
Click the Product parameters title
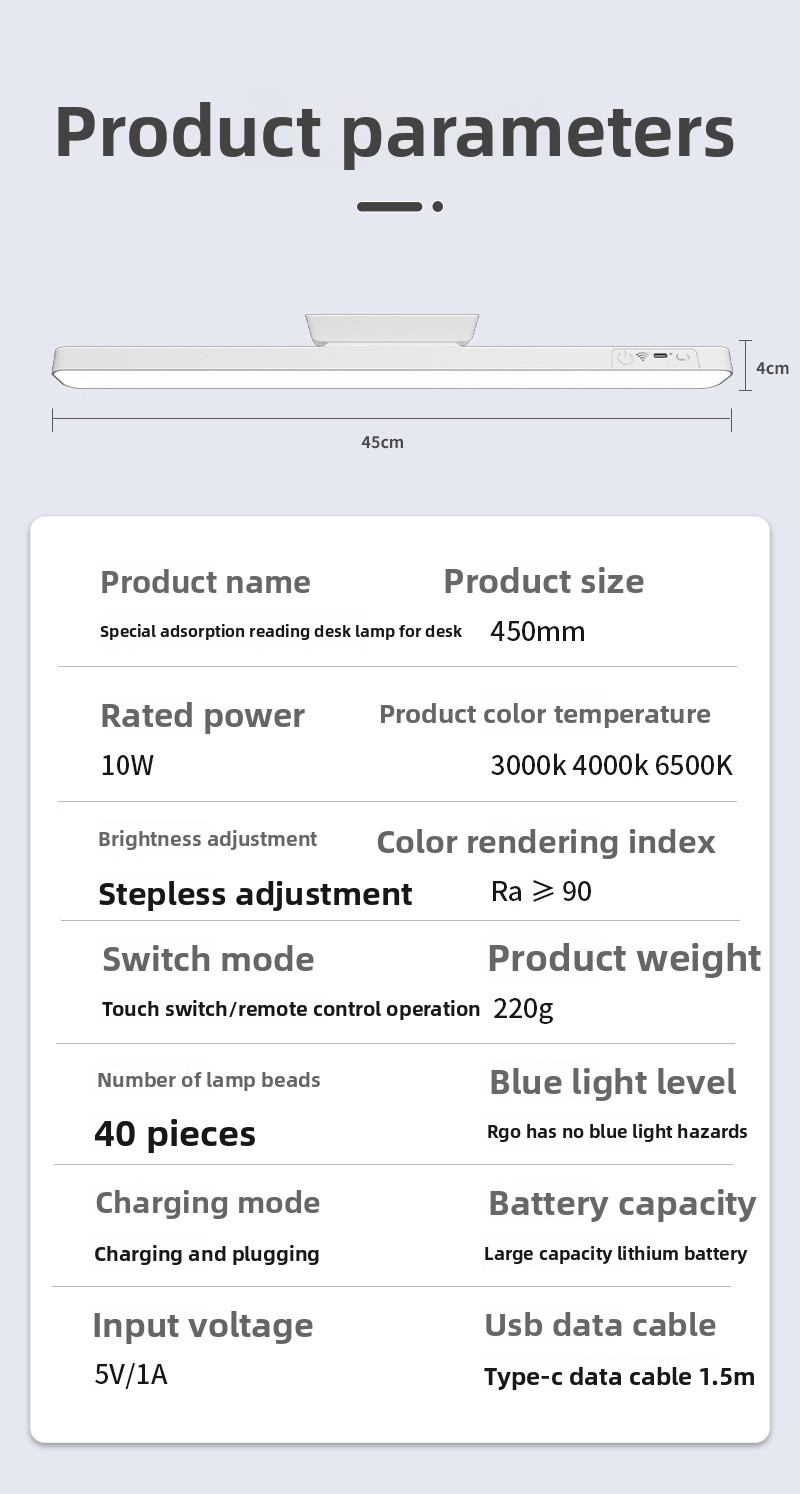[x=395, y=132]
